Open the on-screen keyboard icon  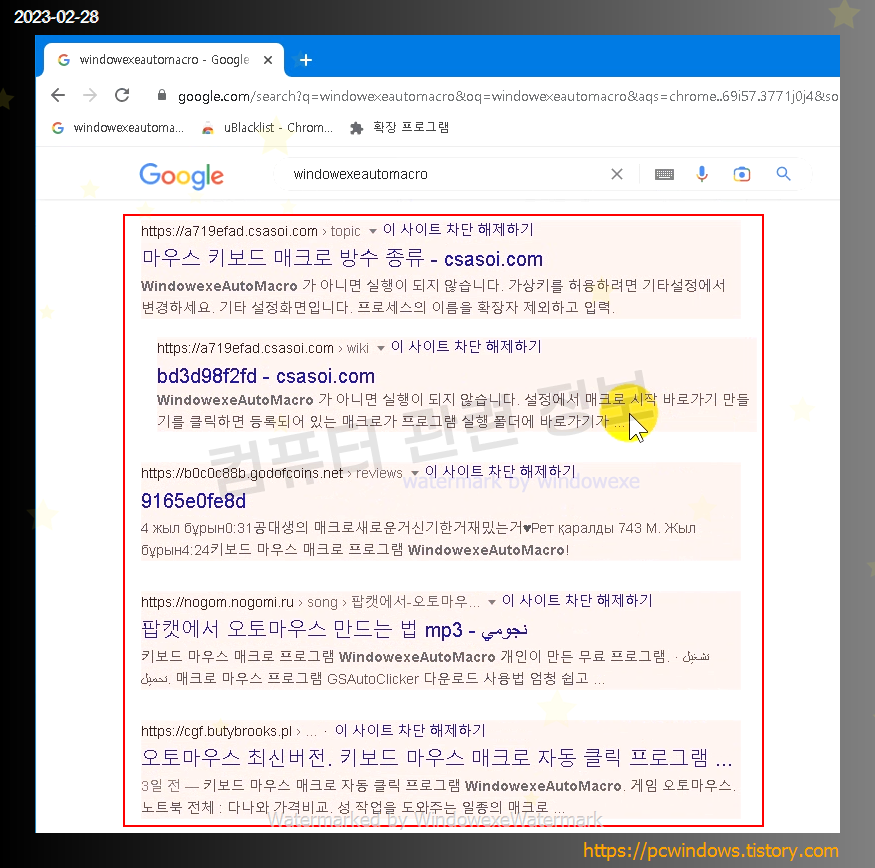664,175
